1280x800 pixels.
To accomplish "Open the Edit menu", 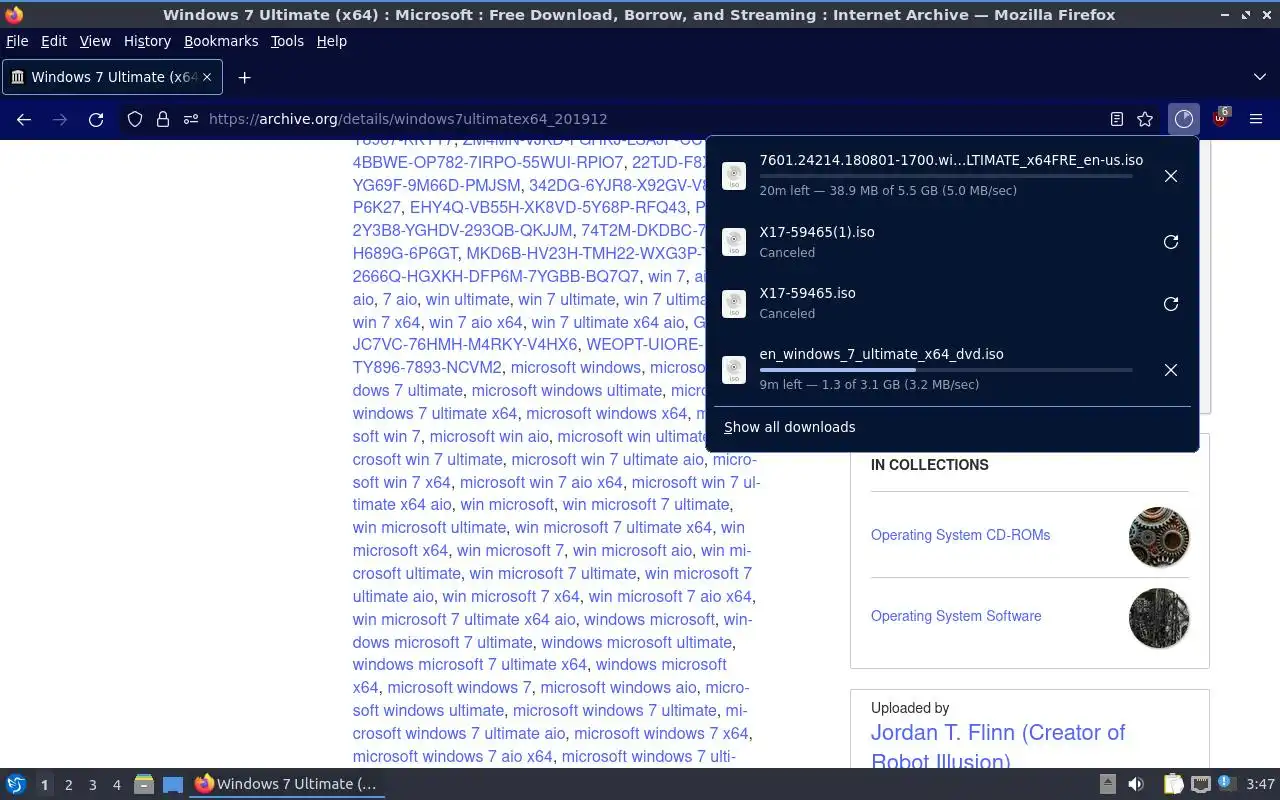I will click(54, 41).
